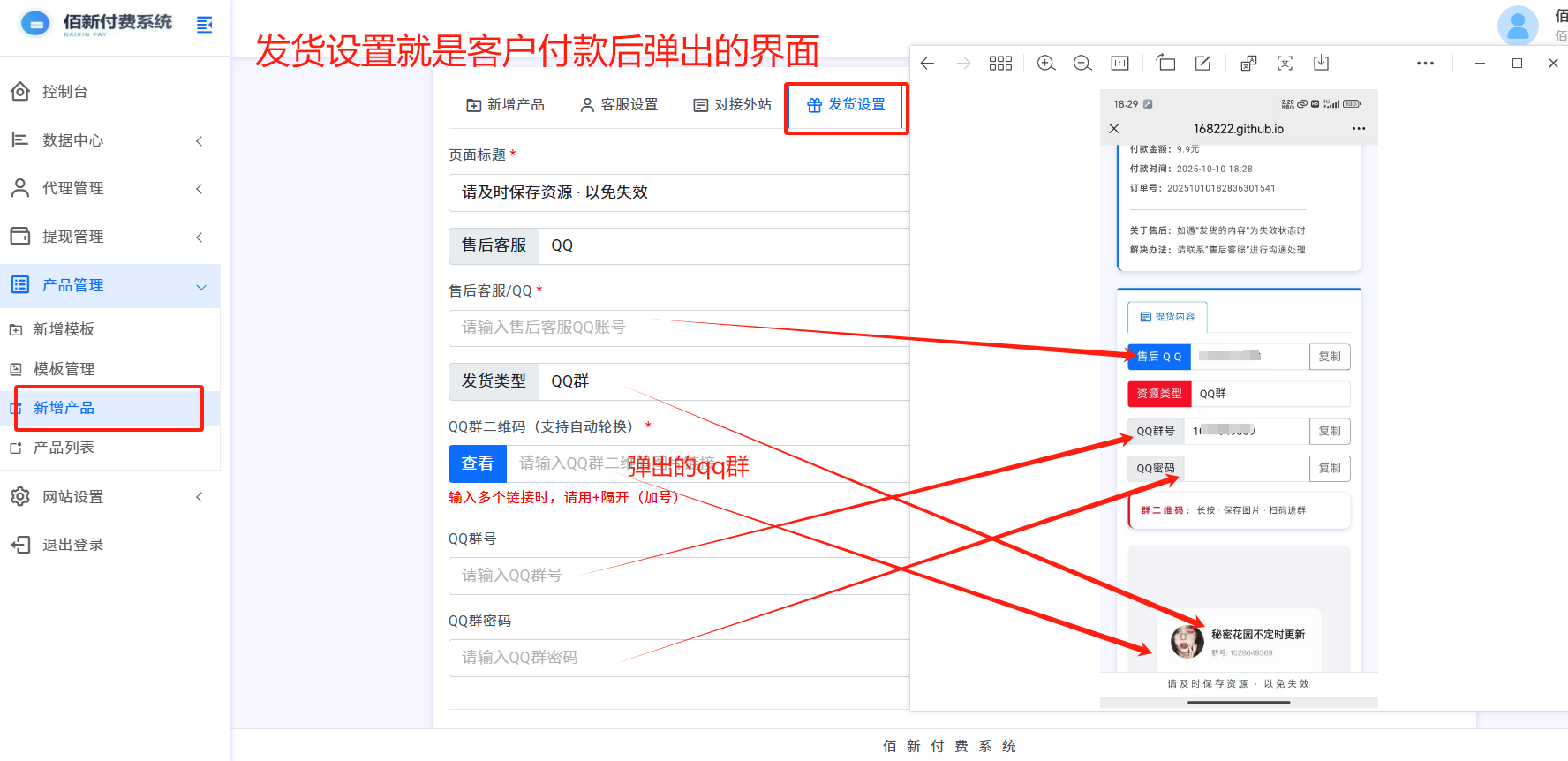Click the 页面标题 input field
This screenshot has height=761, width=1568.
tap(680, 192)
